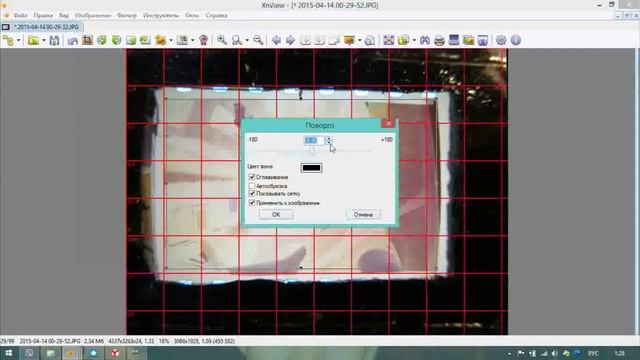Go to next image with right arrow
Screen dimensions: 640x360
(x=290, y=40)
